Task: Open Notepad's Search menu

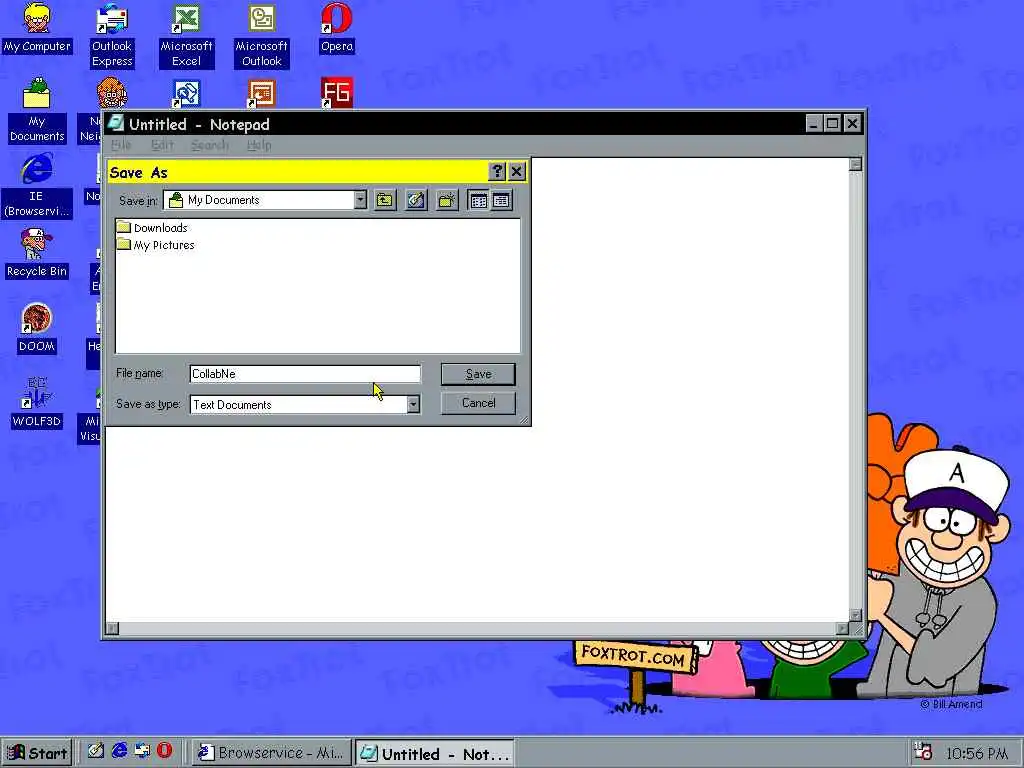Action: point(210,145)
